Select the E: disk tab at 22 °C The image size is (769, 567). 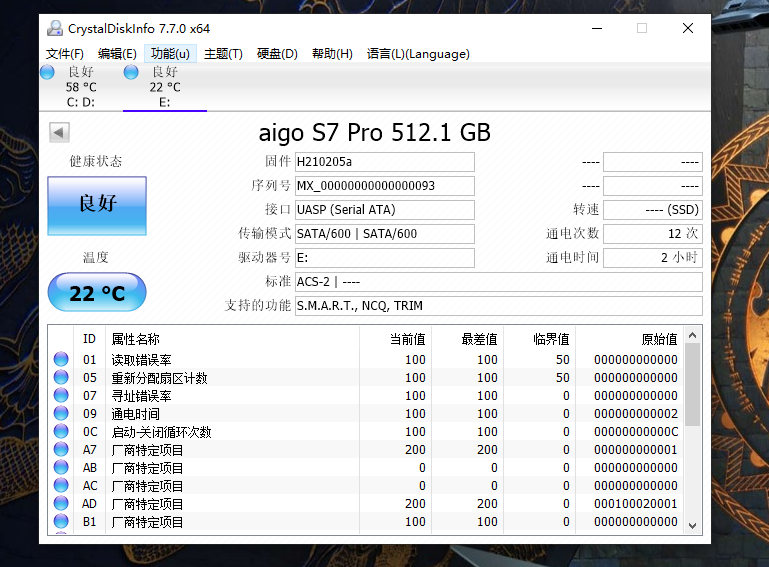(x=165, y=87)
